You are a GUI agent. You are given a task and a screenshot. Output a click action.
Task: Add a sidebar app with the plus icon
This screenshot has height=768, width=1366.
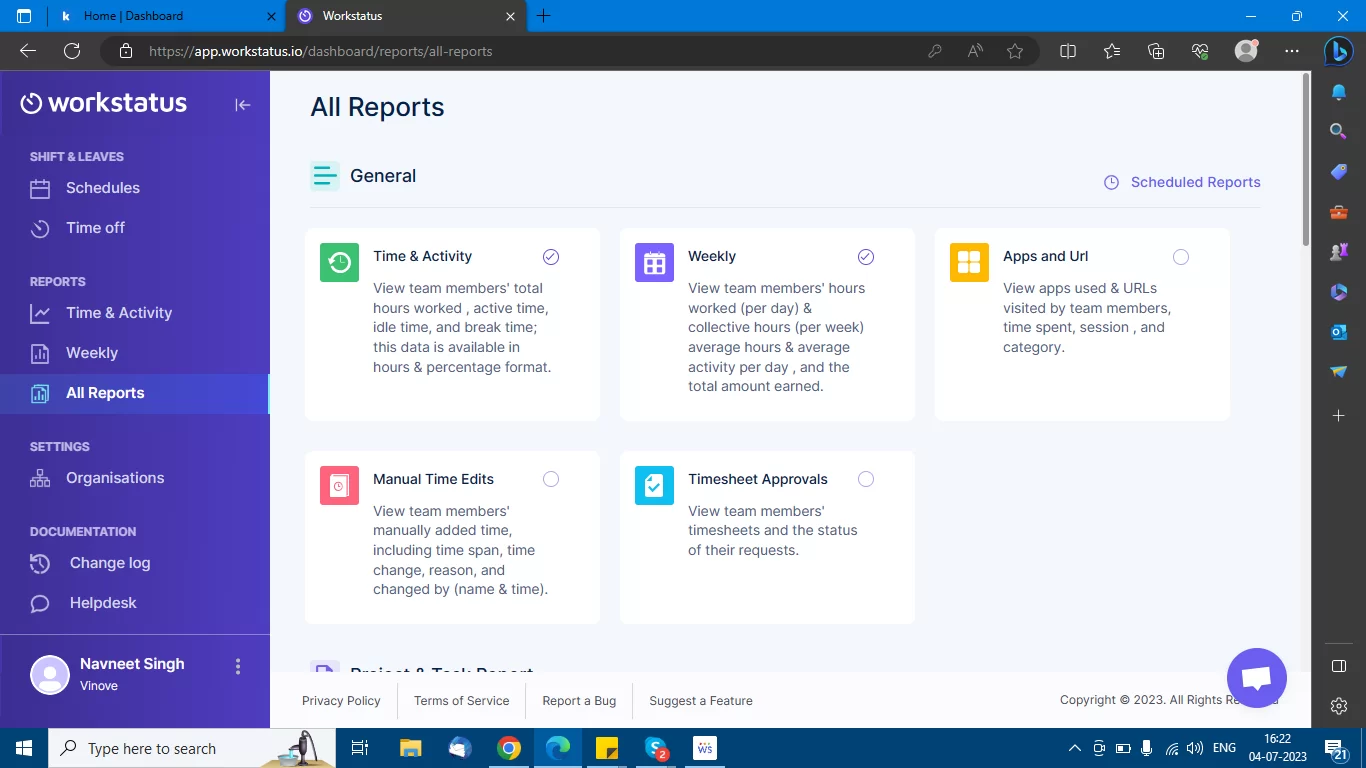tap(1338, 415)
